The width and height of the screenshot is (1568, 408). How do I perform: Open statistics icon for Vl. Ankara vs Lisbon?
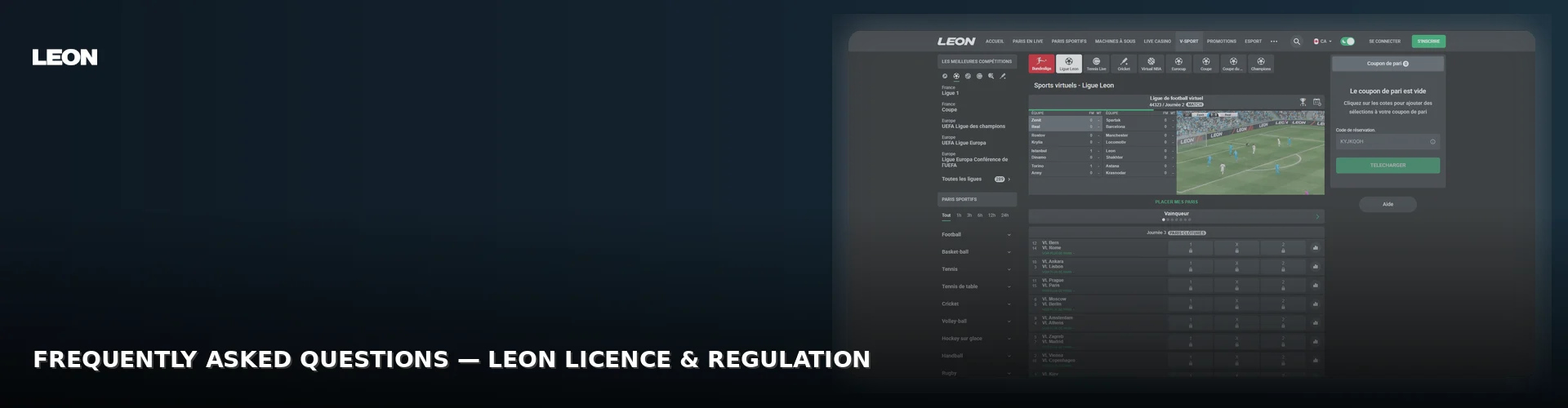(1315, 267)
